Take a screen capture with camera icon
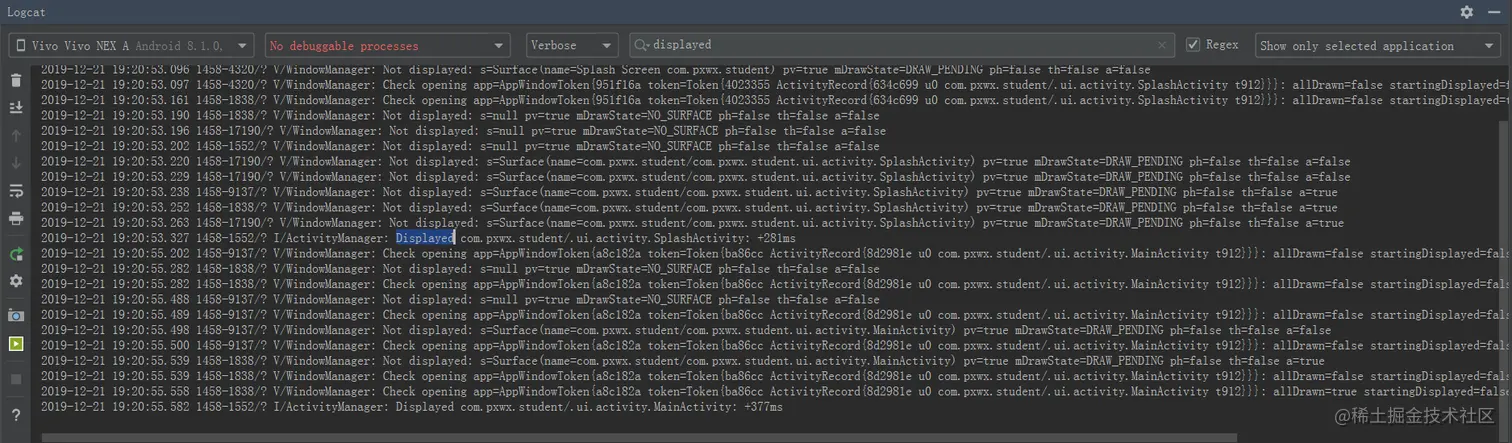1512x443 pixels. (15, 315)
